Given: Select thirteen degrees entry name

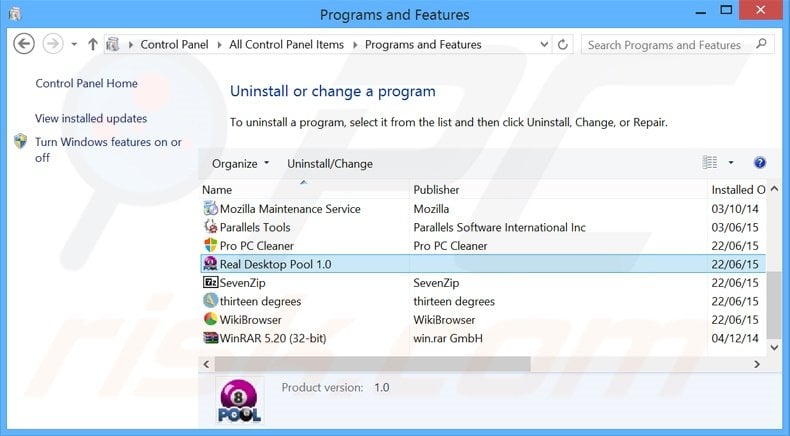Looking at the screenshot, I should pos(260,301).
